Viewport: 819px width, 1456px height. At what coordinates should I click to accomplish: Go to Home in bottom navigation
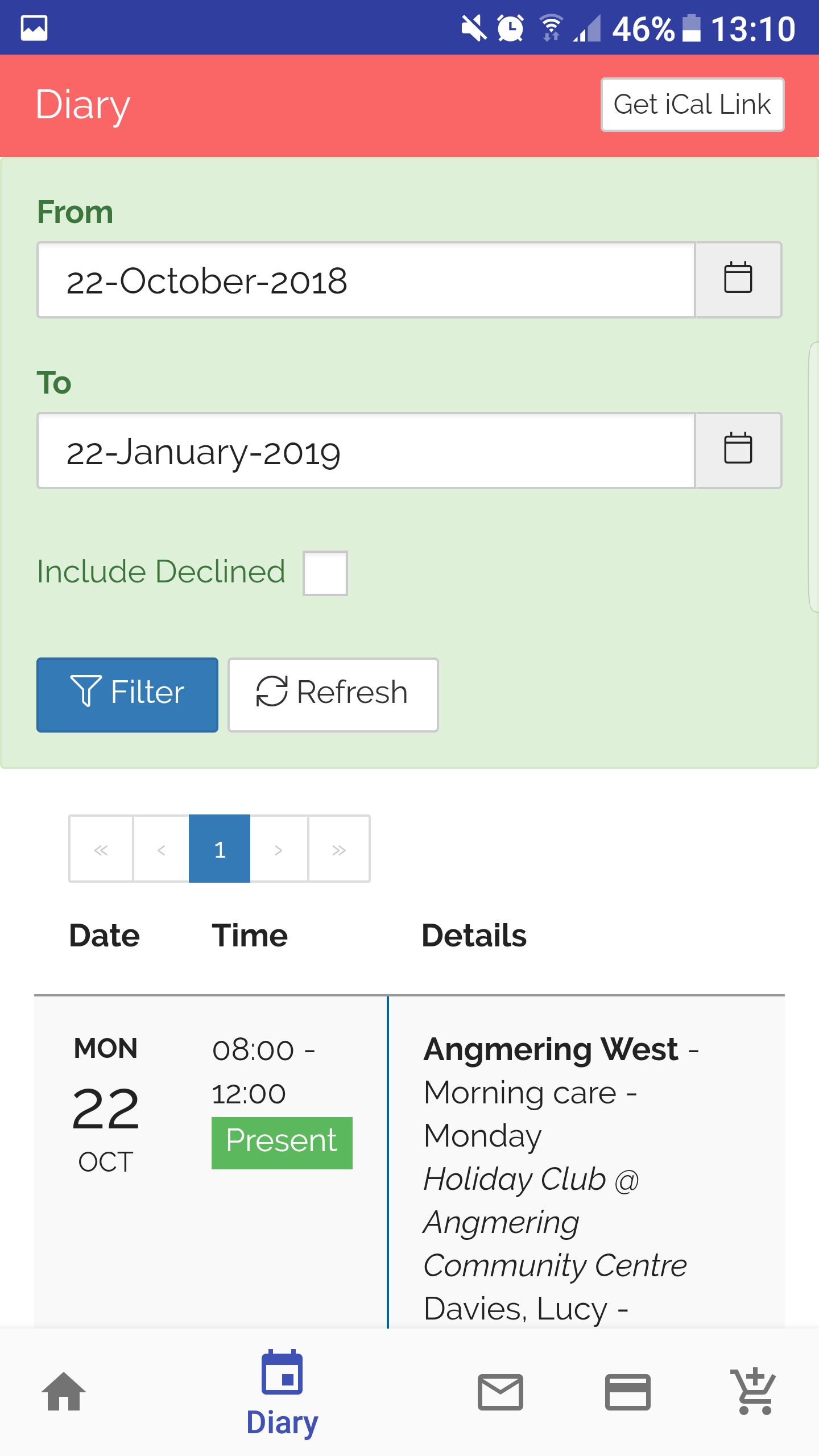tap(64, 1392)
